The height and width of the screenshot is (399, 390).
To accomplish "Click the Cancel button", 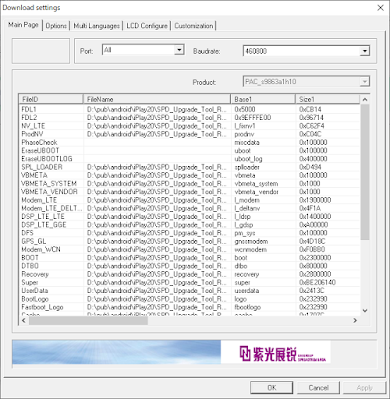I will [318, 388].
